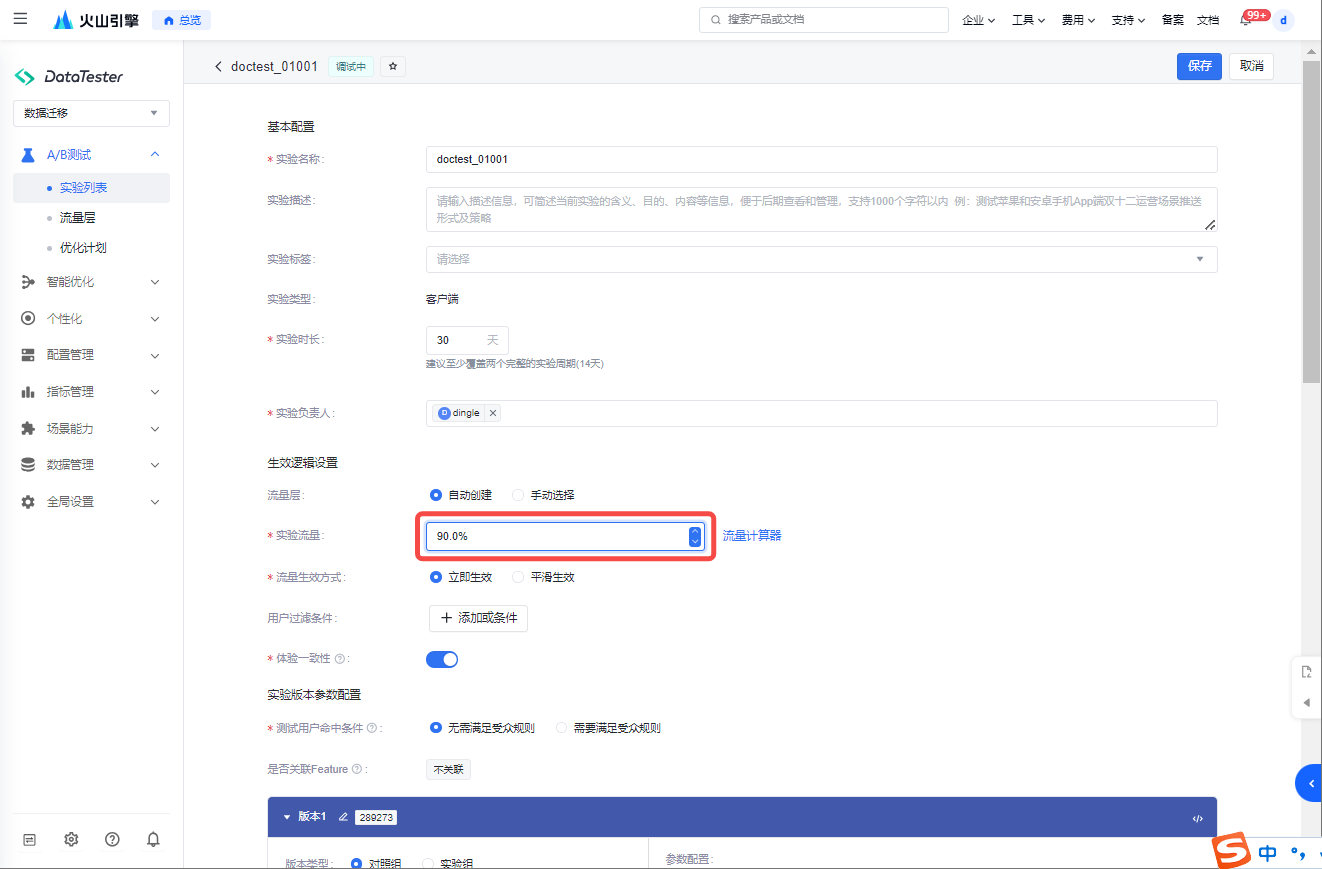
Task: Open the 企业 top menu
Action: 978,20
